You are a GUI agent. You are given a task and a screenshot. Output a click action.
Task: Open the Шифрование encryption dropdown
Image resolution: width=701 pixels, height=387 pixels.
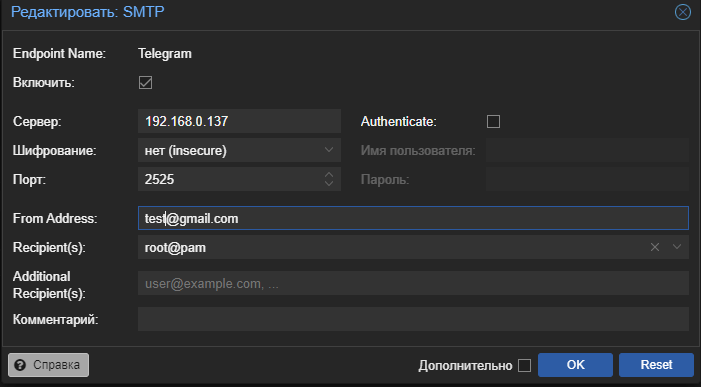[x=329, y=150]
